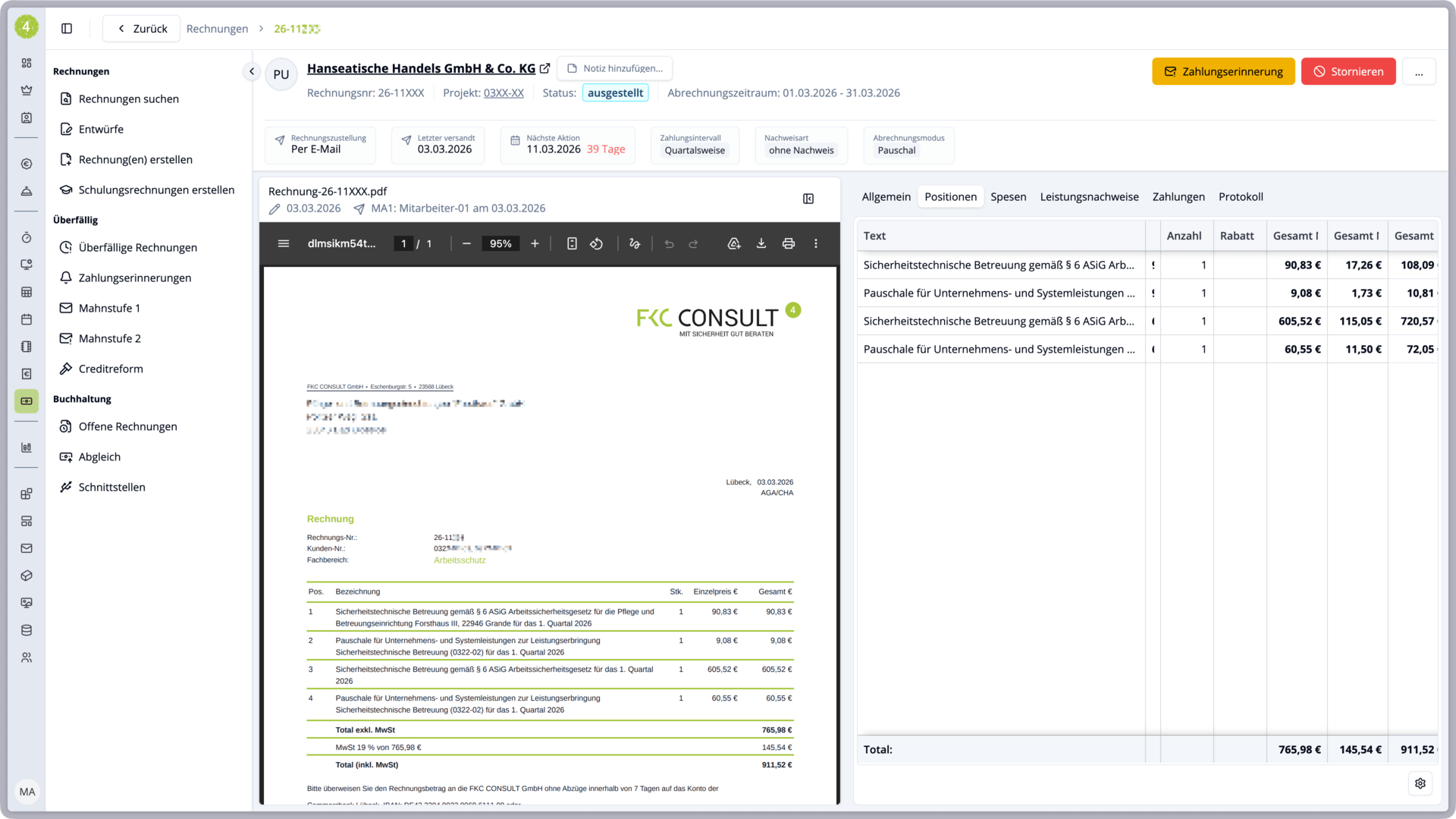This screenshot has height=819, width=1456.
Task: Open table settings gear icon
Action: point(1420,783)
